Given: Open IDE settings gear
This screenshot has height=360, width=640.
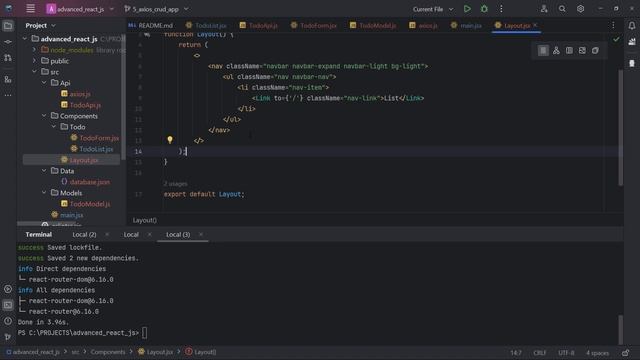Looking at the screenshot, I should click(580, 9).
